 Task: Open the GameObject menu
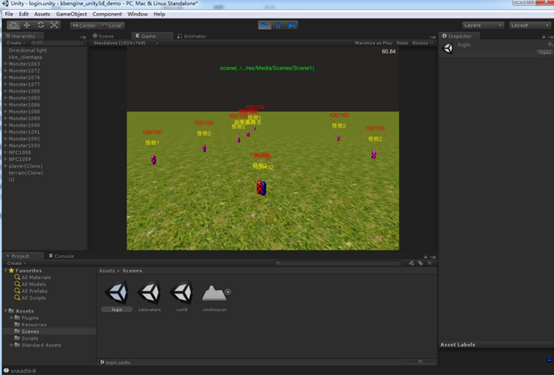(71, 14)
